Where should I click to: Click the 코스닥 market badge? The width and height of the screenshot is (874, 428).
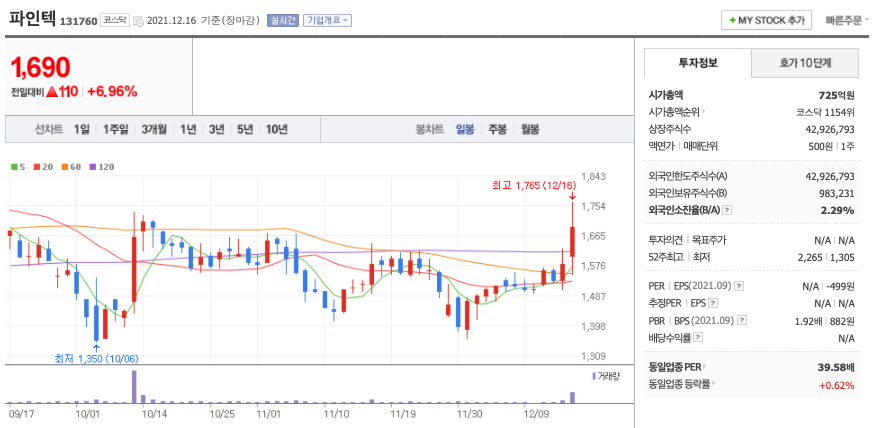[115, 21]
